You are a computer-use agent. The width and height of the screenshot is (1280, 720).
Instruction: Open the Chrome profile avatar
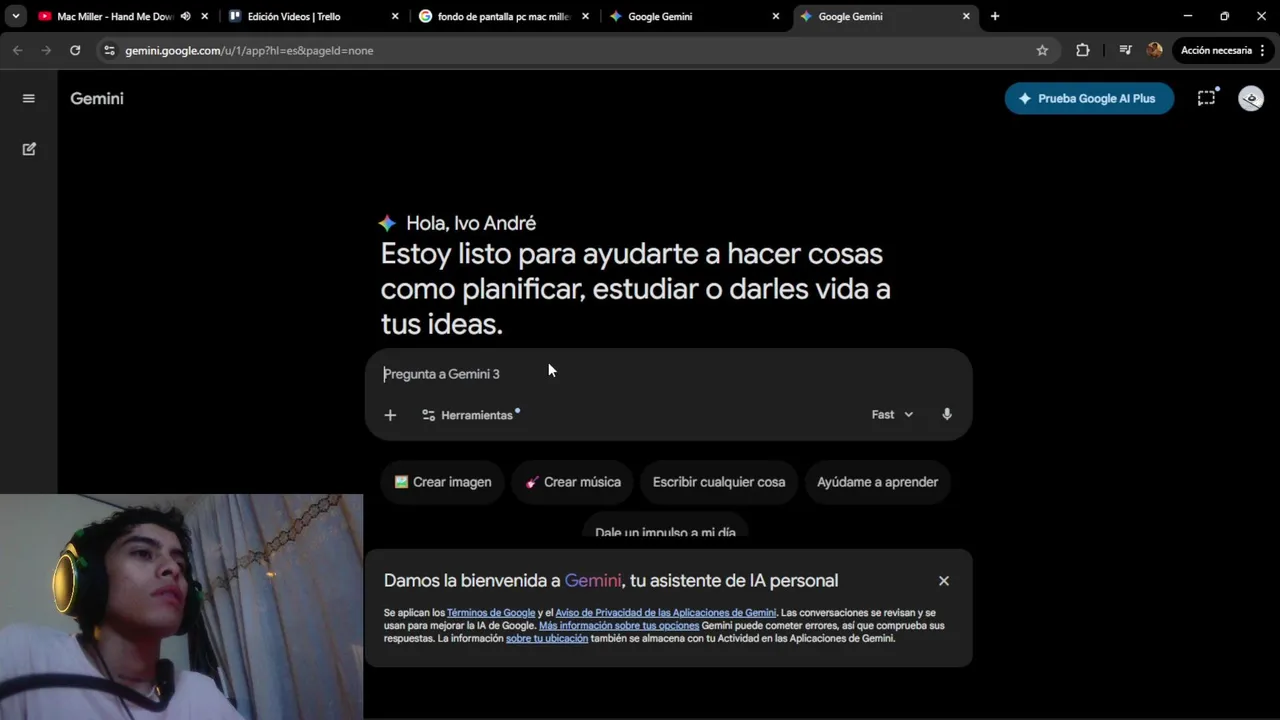tap(1154, 50)
